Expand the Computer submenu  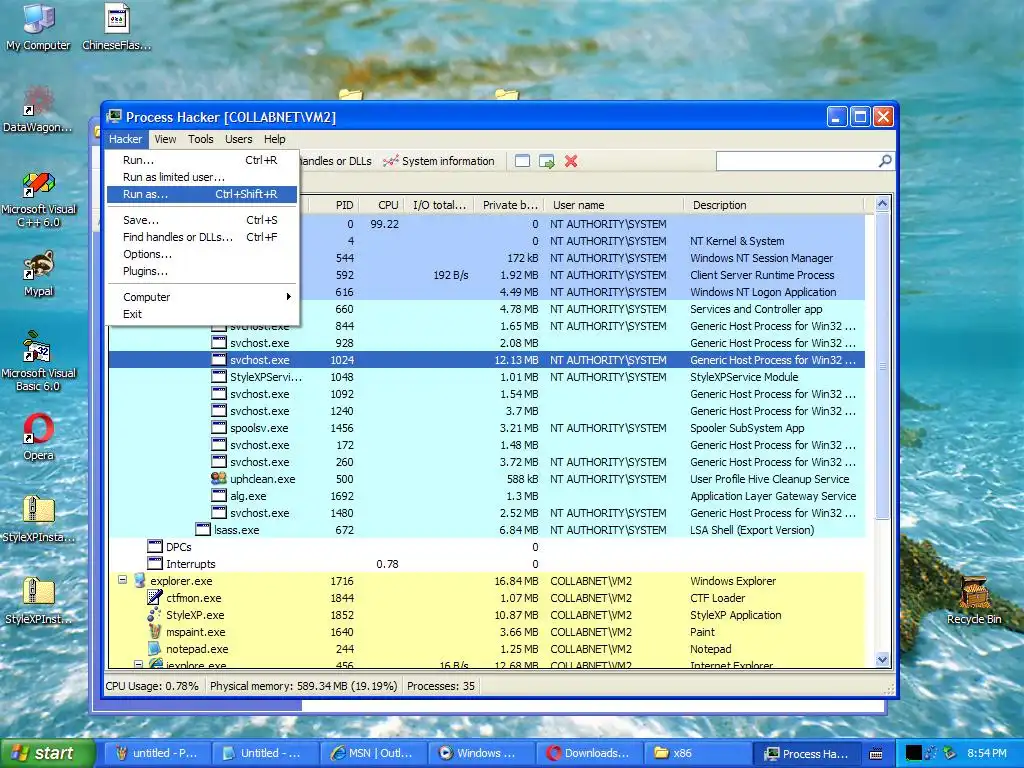pos(202,297)
